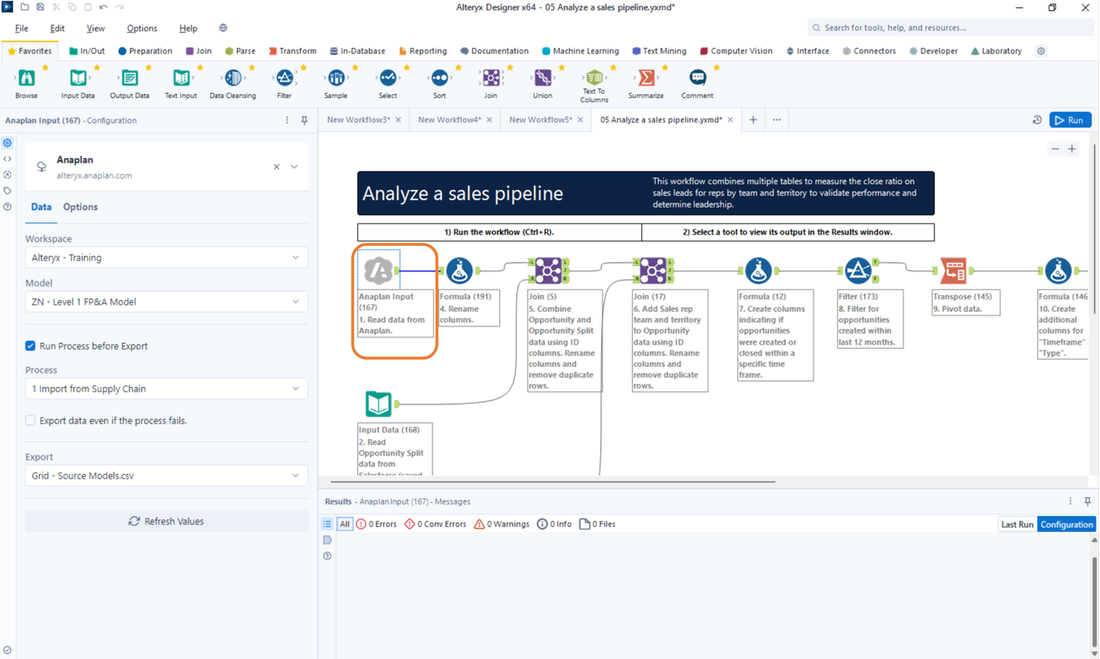Select the Comment tool
The height and width of the screenshot is (659, 1100).
pyautogui.click(x=697, y=79)
